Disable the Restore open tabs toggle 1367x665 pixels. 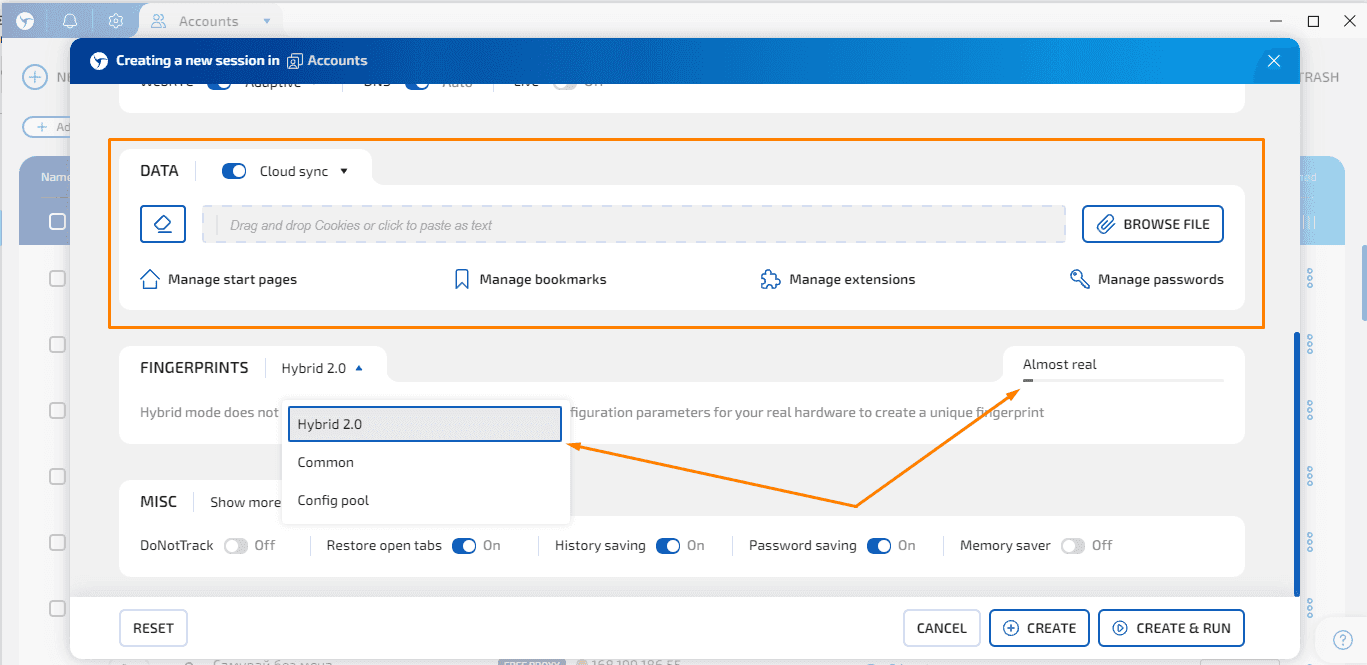click(x=464, y=545)
